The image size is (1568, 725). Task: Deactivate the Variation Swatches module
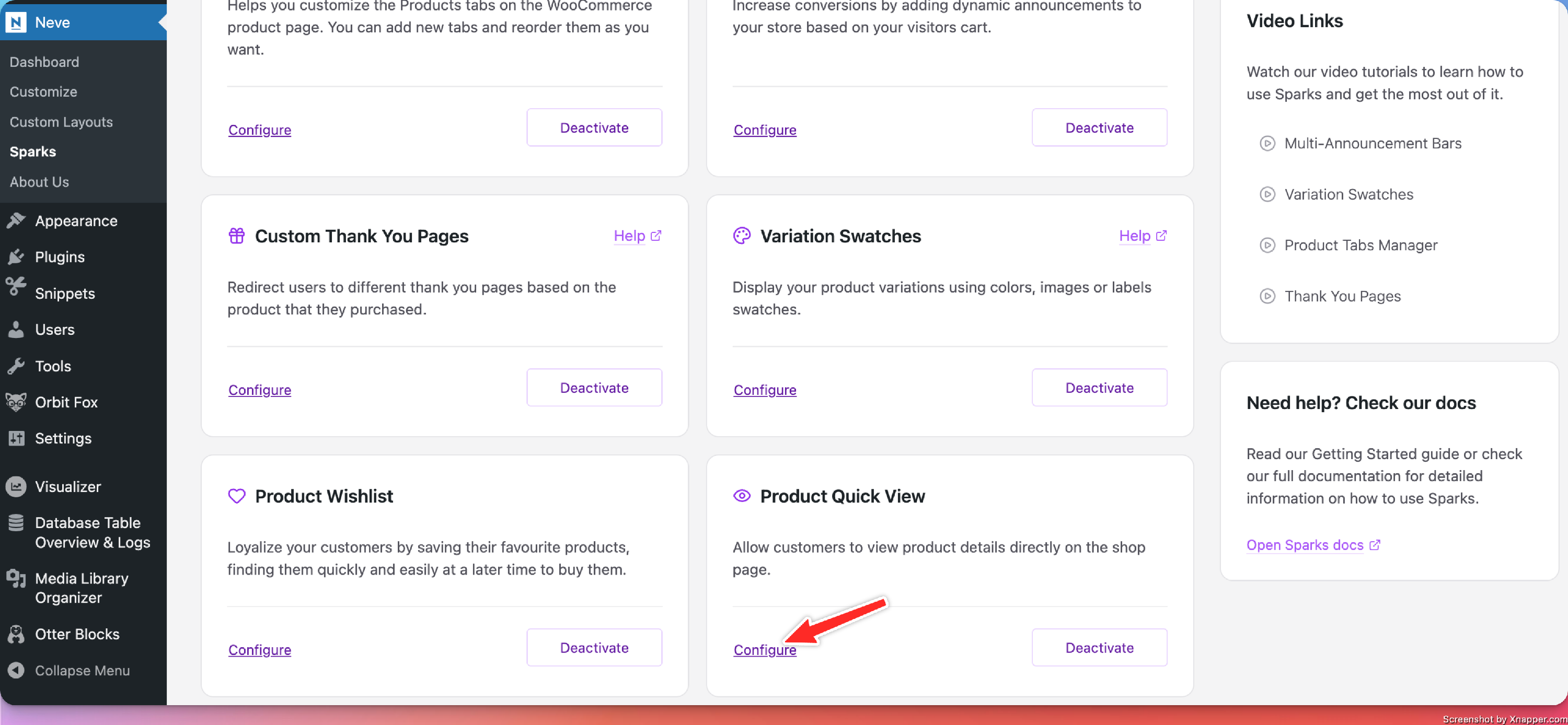click(x=1099, y=388)
